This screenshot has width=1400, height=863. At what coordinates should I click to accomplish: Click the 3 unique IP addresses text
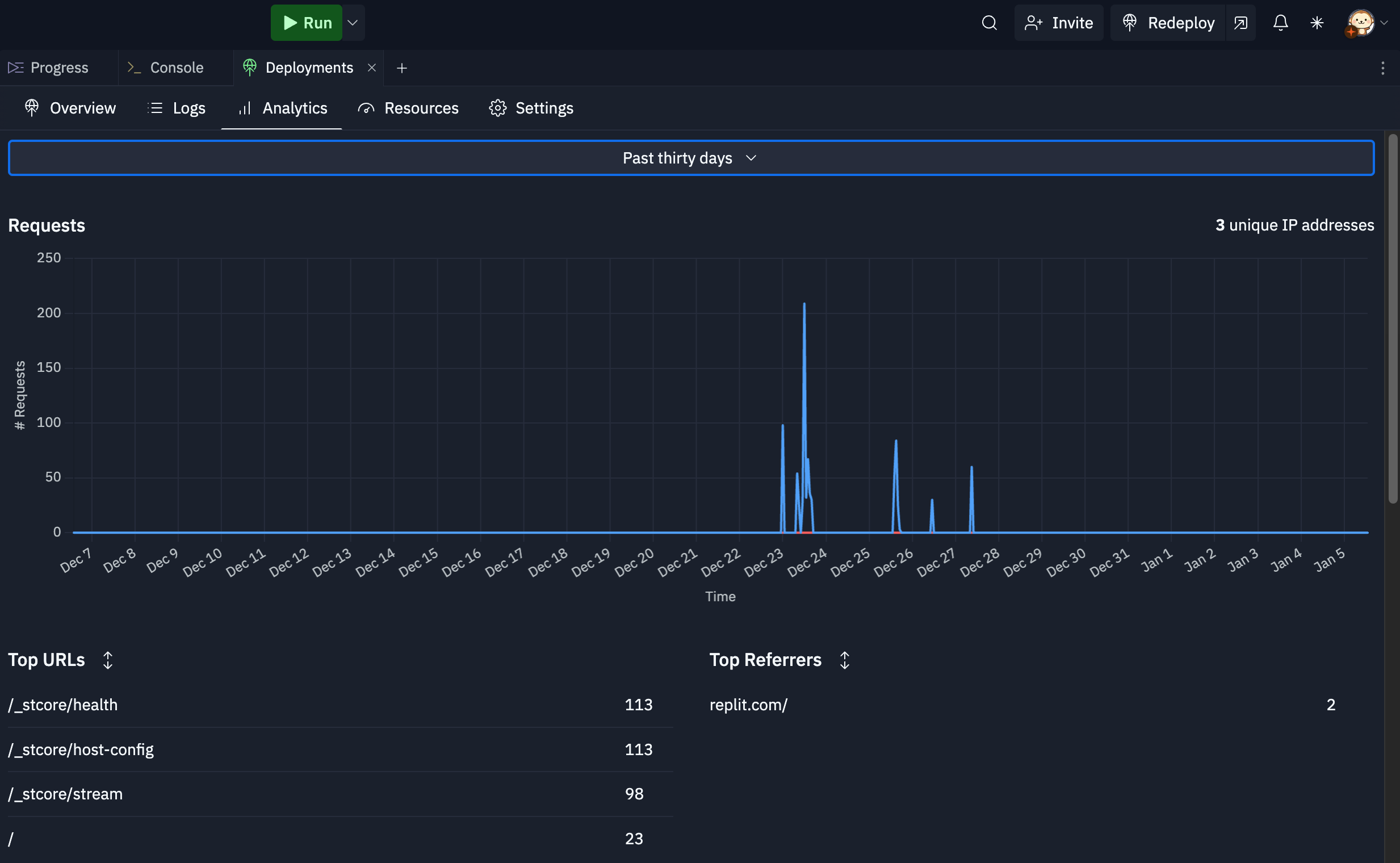coord(1294,225)
